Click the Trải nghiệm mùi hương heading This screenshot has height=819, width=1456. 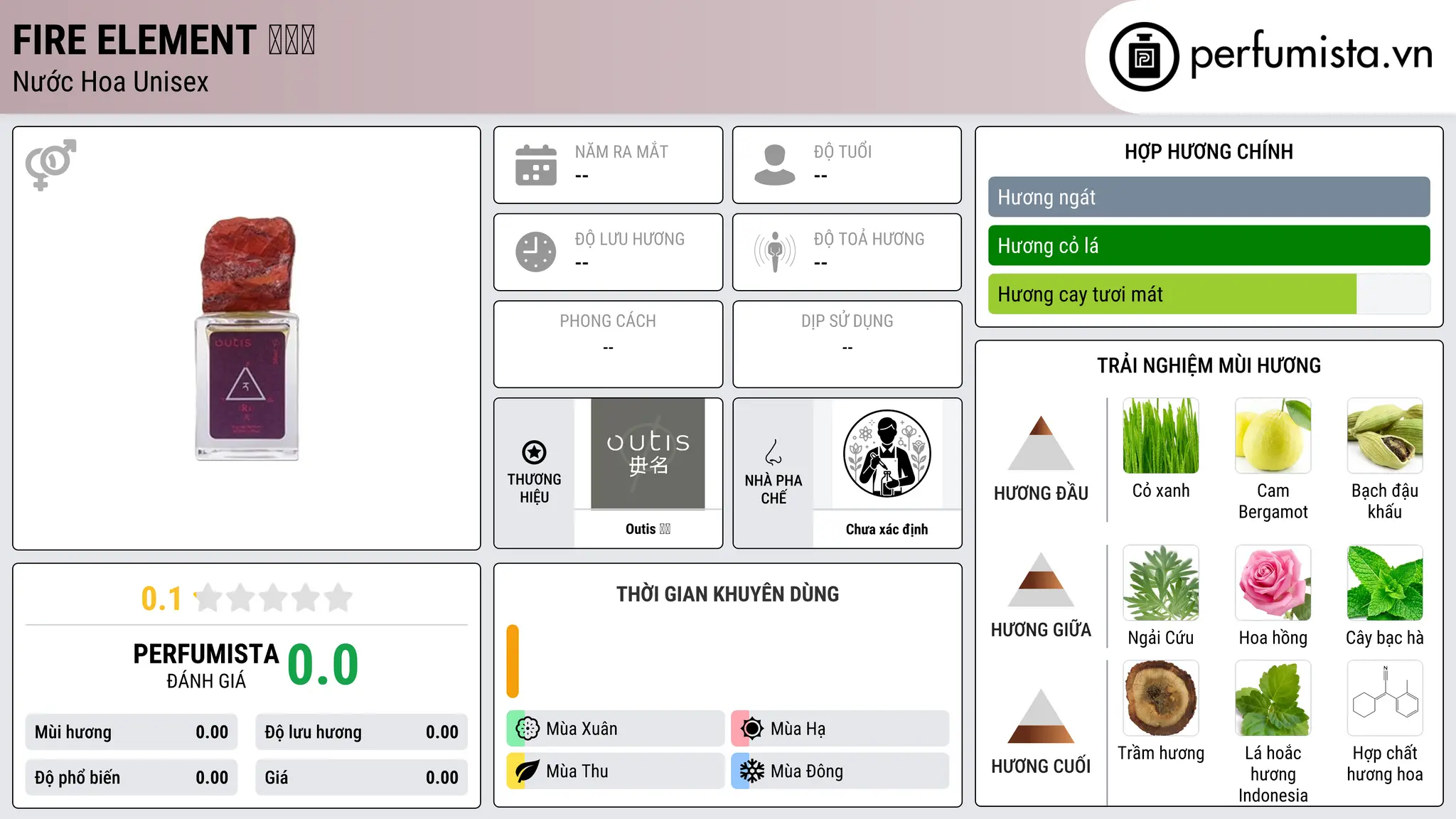click(1209, 365)
